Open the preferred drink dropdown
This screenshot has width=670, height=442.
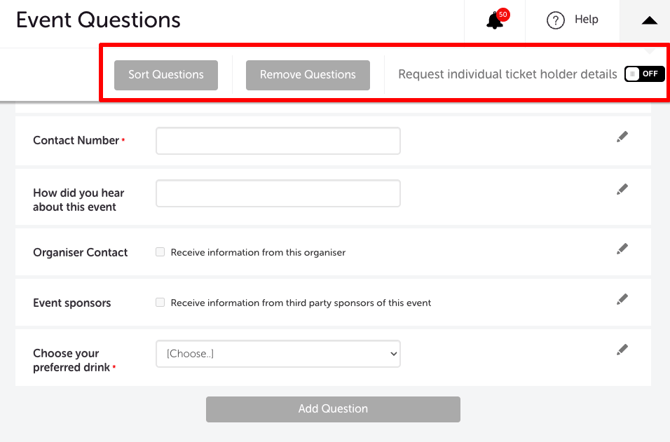click(278, 354)
